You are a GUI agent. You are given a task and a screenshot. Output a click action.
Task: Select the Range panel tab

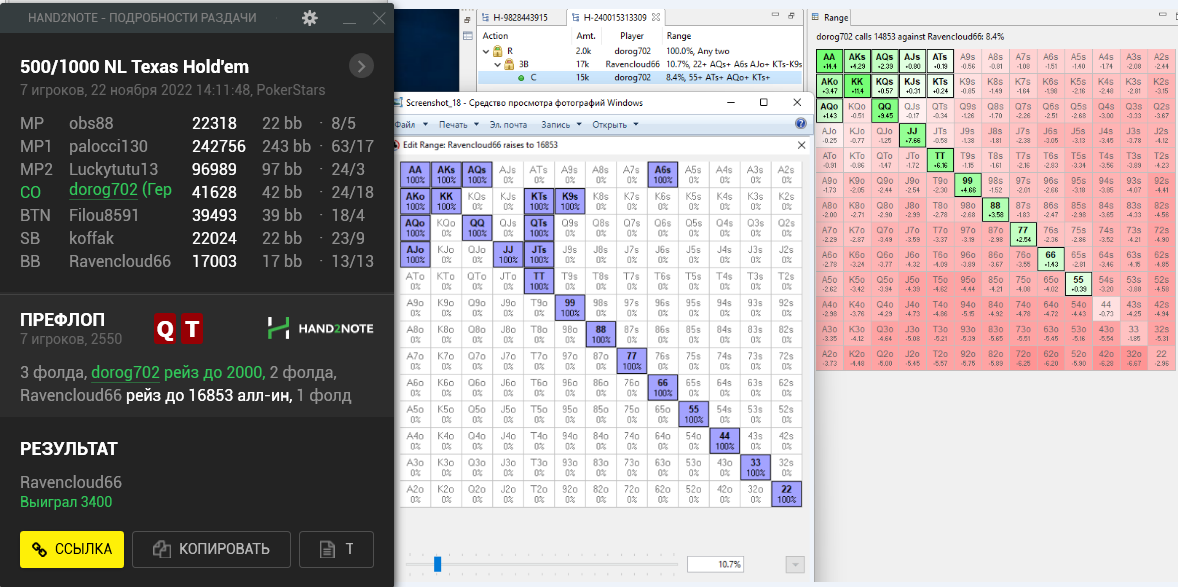(830, 17)
